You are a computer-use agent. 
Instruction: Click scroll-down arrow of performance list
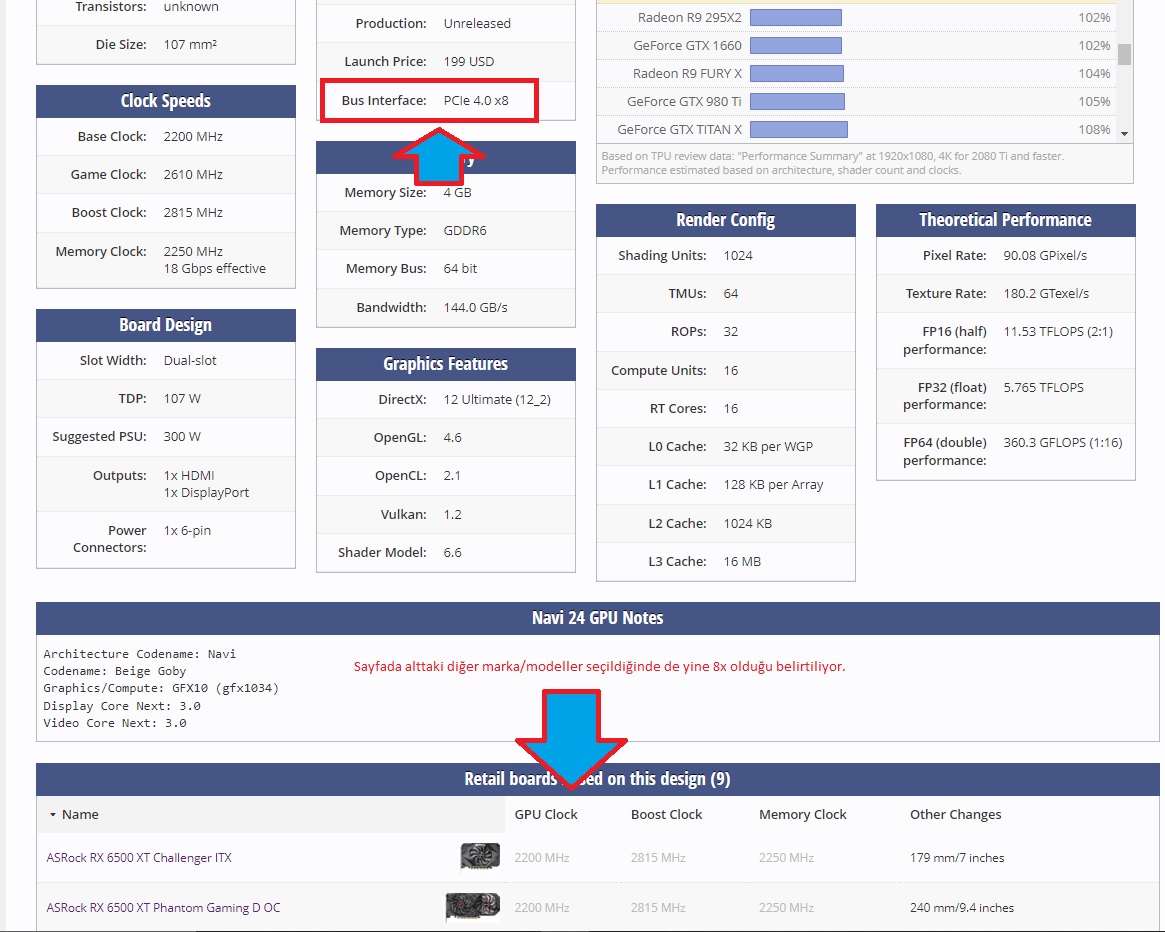click(1125, 134)
